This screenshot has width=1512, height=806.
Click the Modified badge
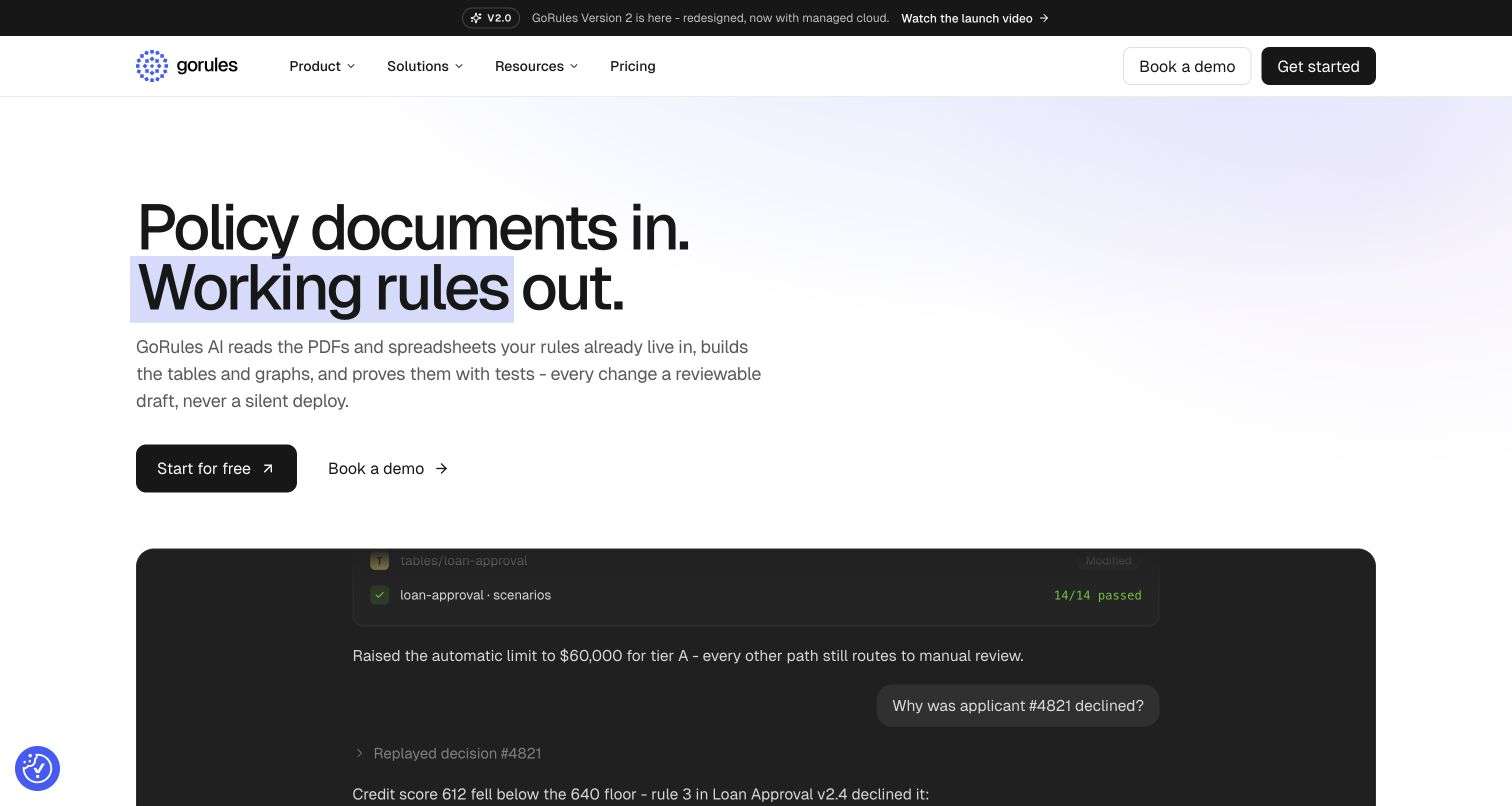point(1109,561)
